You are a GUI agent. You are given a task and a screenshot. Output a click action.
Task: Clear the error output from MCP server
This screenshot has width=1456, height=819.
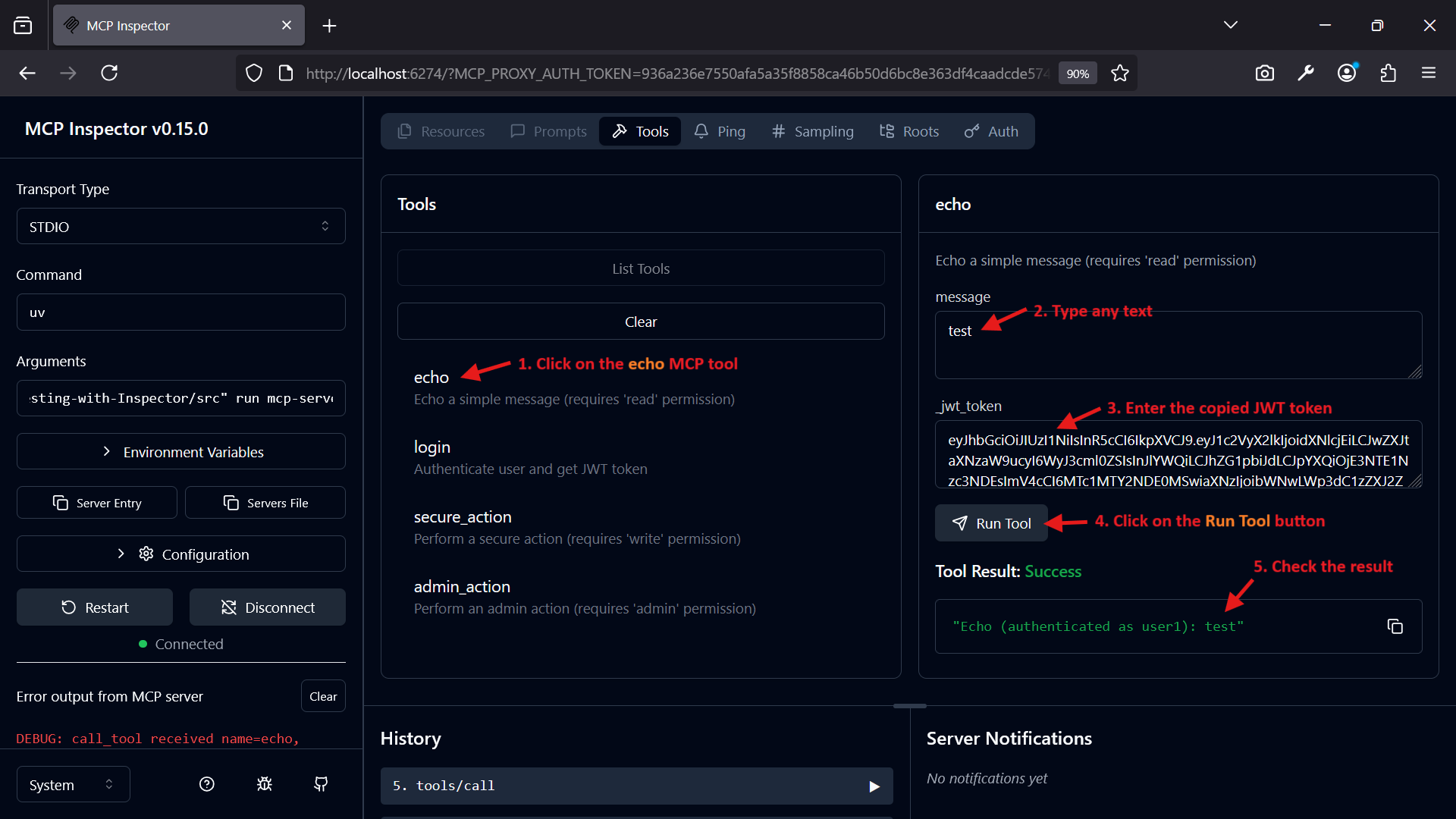point(323,695)
